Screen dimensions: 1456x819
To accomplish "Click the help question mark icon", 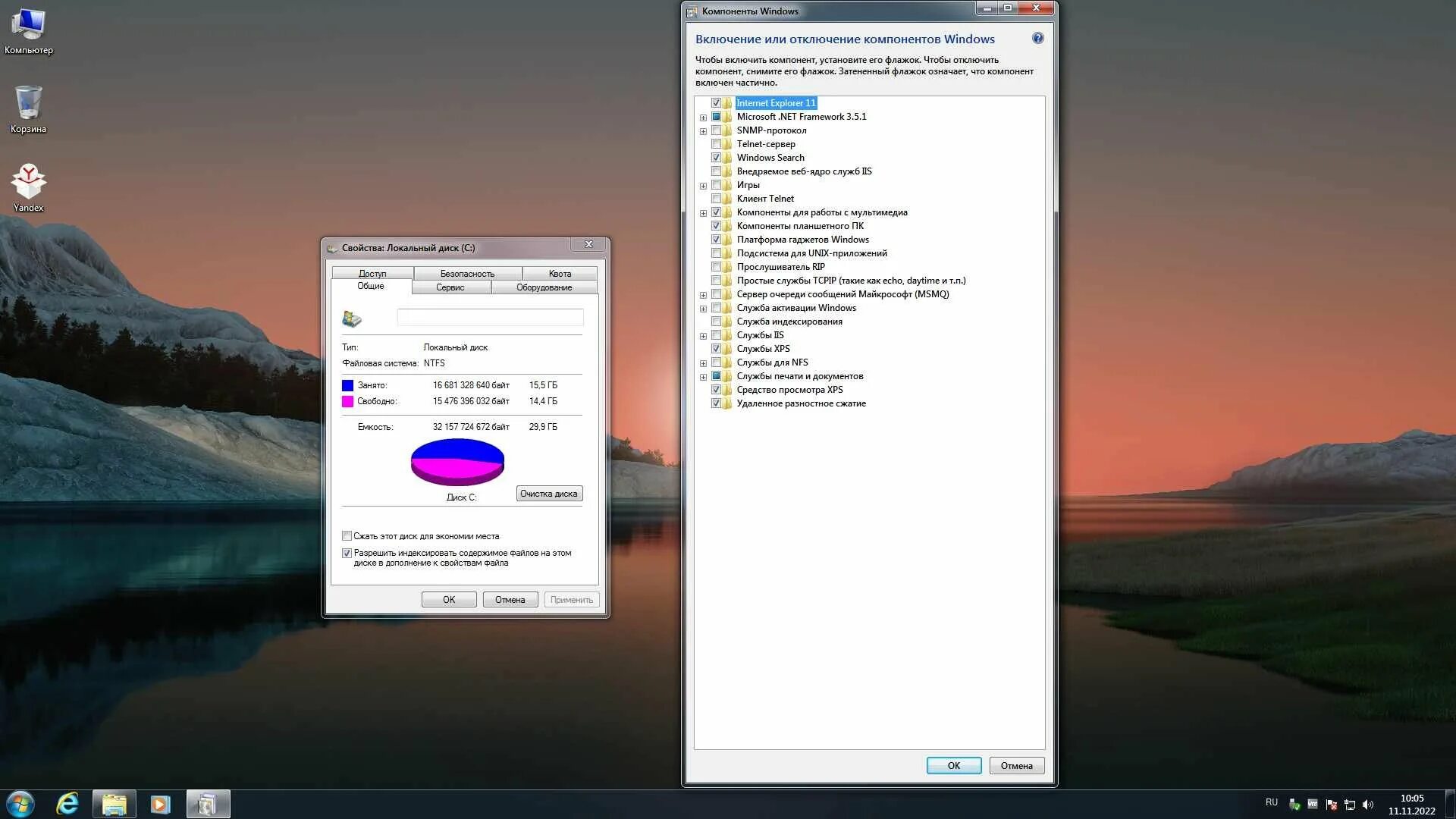I will pos(1037,39).
